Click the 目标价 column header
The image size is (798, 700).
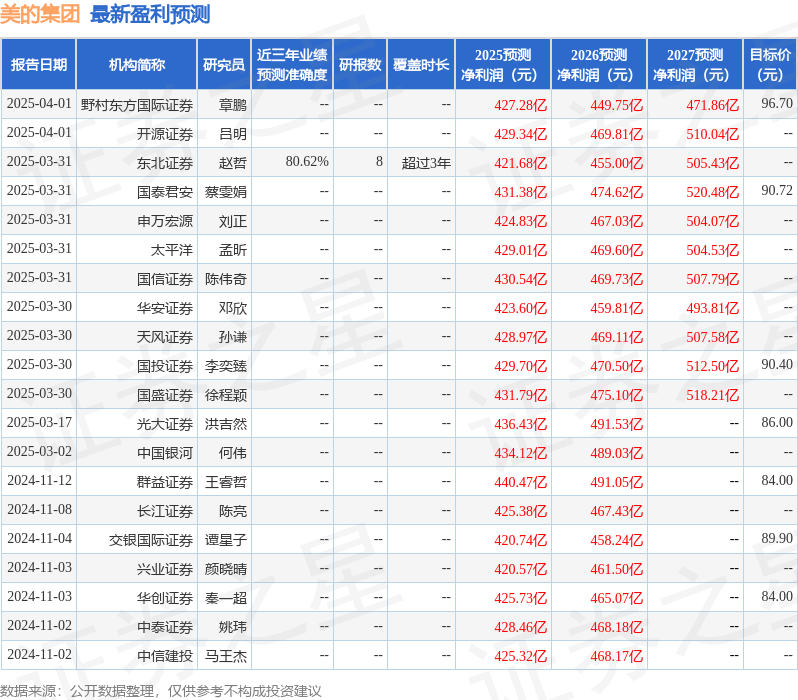point(771,65)
